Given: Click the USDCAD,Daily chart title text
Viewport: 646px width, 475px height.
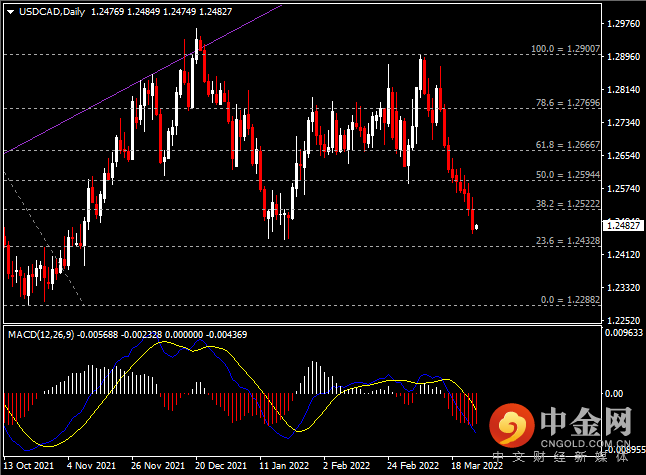Looking at the screenshot, I should point(52,12).
